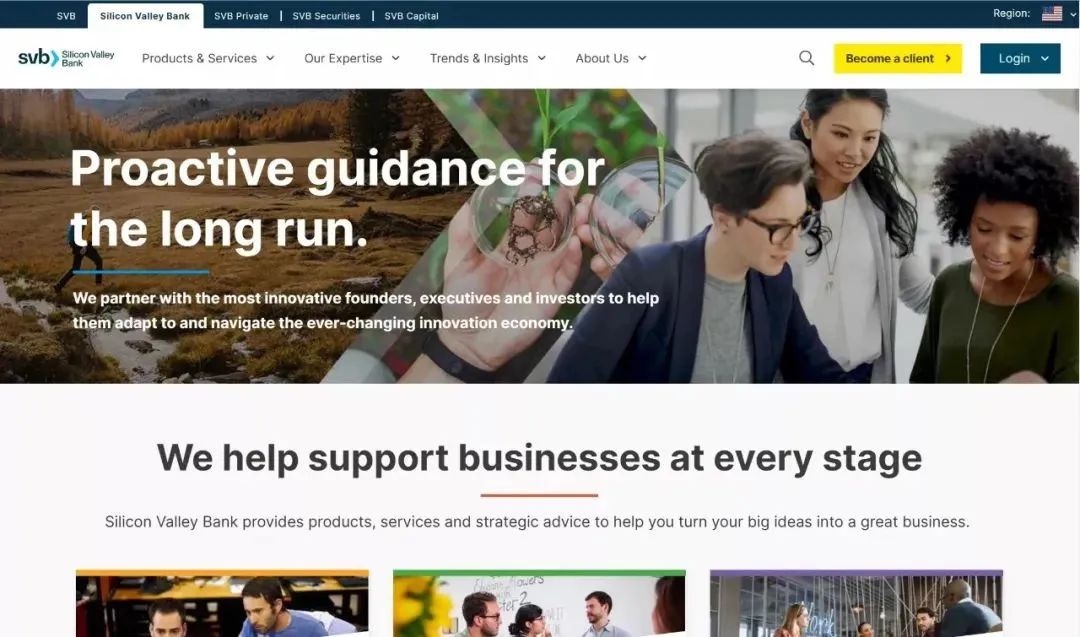The height and width of the screenshot is (637, 1080).
Task: Expand Our Expertise menu
Action: pyautogui.click(x=352, y=59)
